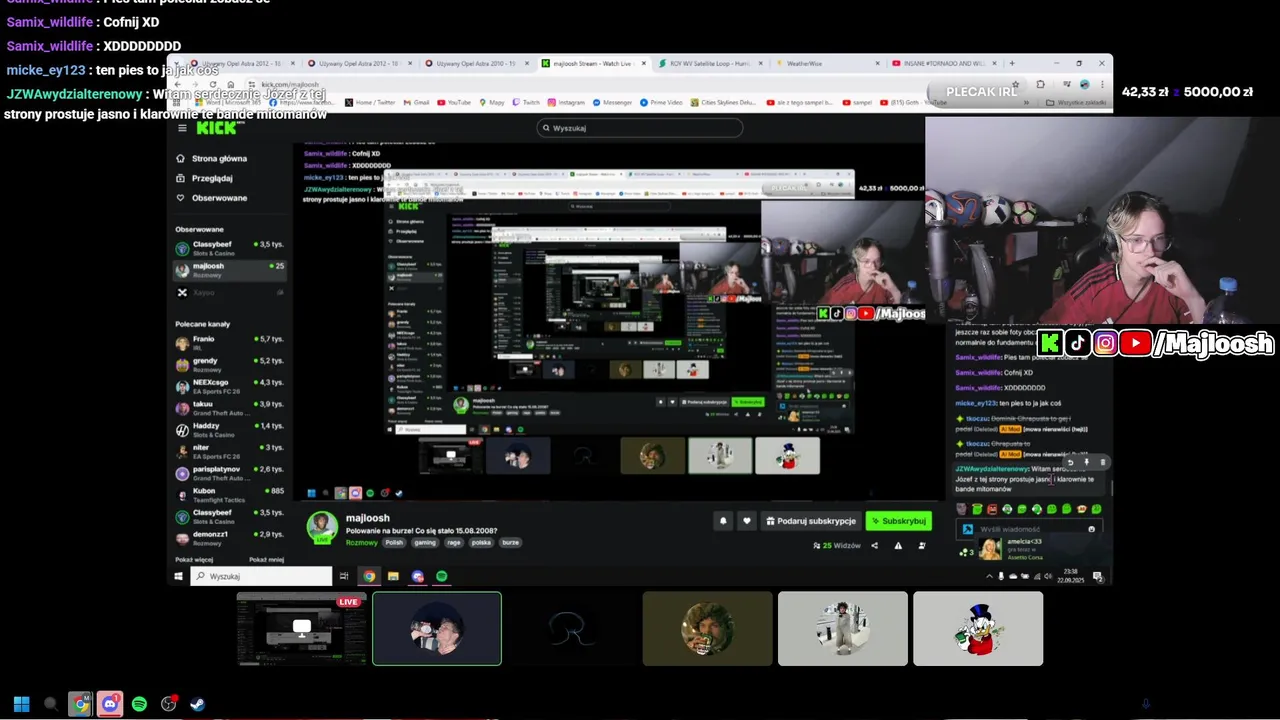Toggle the follow heart button
This screenshot has width=1280, height=720.
pos(746,521)
